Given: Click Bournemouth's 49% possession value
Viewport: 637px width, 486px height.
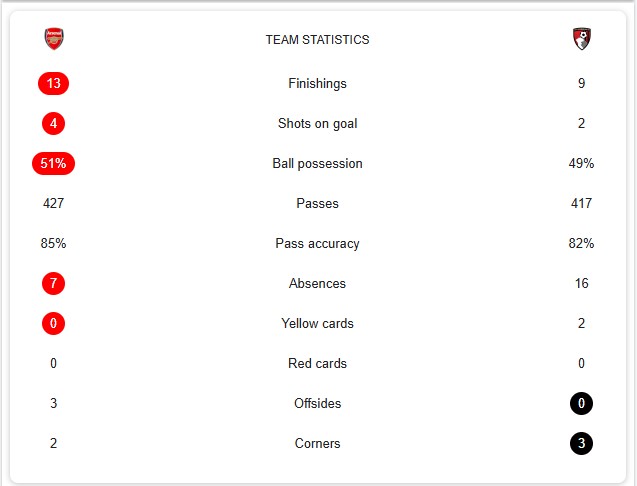Looking at the screenshot, I should pyautogui.click(x=581, y=163).
